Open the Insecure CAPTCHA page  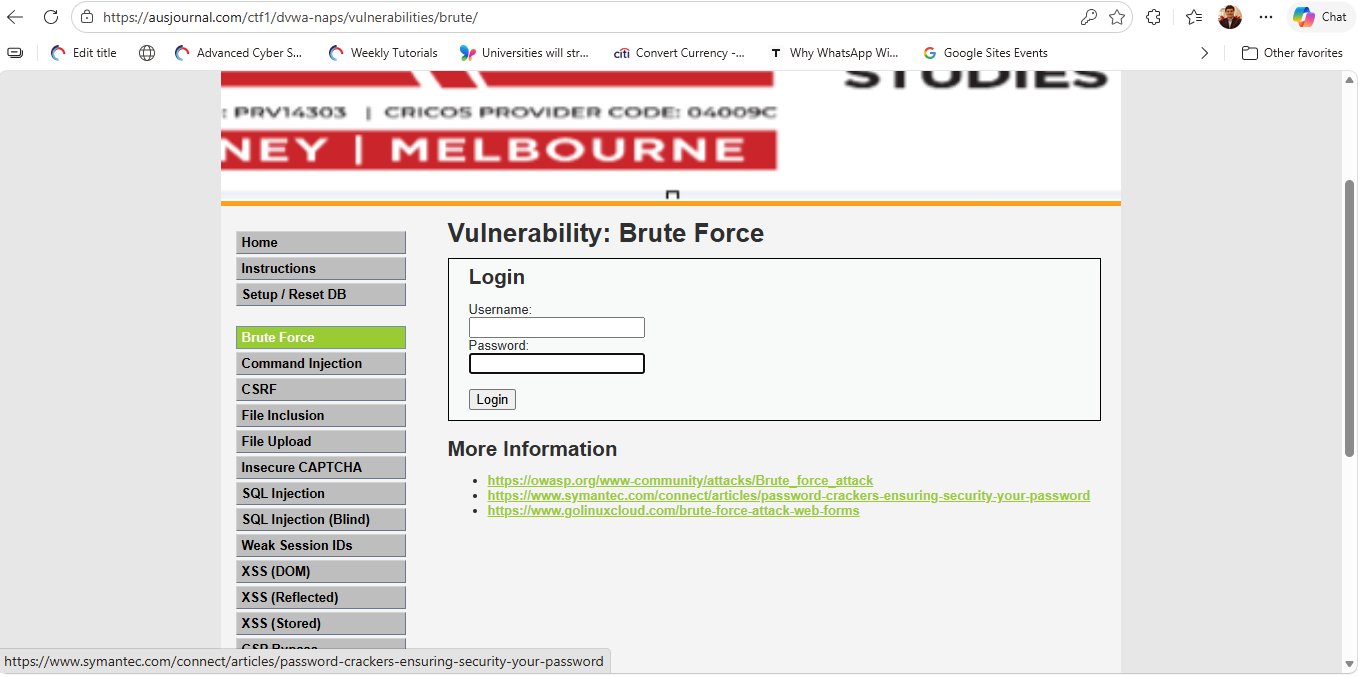click(x=321, y=468)
